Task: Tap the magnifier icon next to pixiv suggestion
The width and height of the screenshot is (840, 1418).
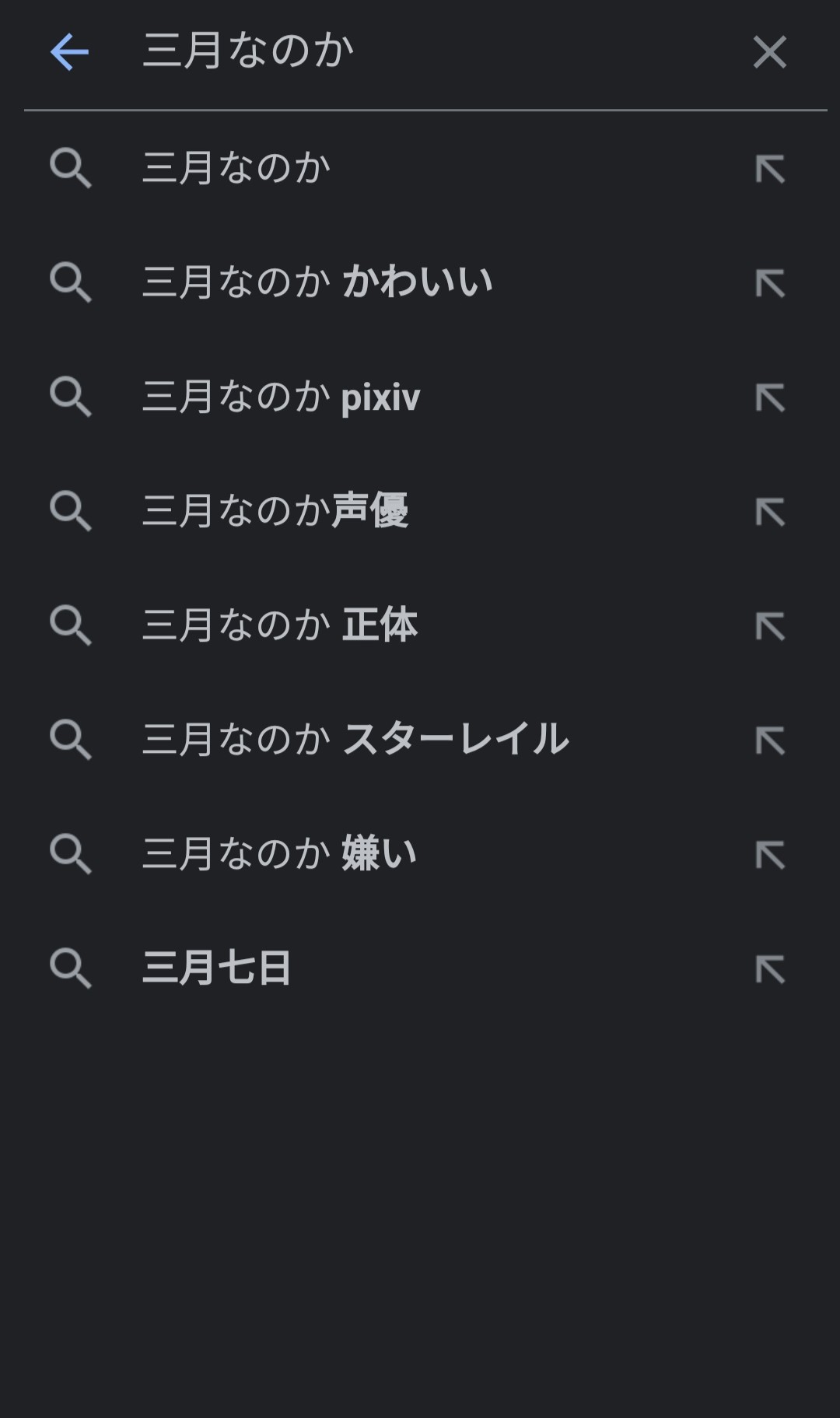Action: point(71,397)
